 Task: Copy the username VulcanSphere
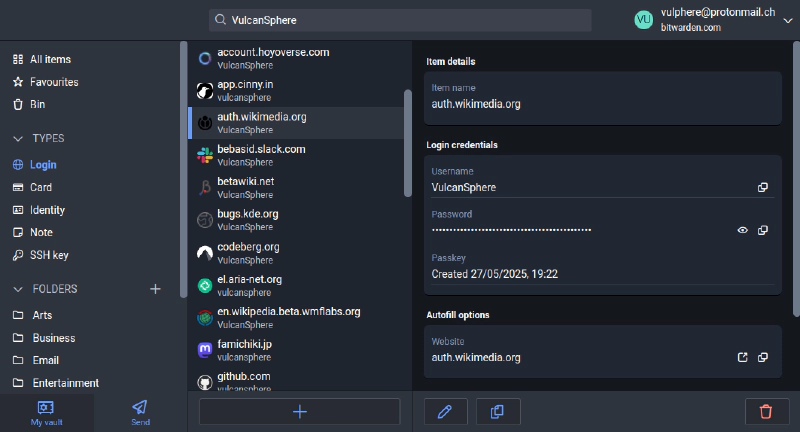pos(763,187)
